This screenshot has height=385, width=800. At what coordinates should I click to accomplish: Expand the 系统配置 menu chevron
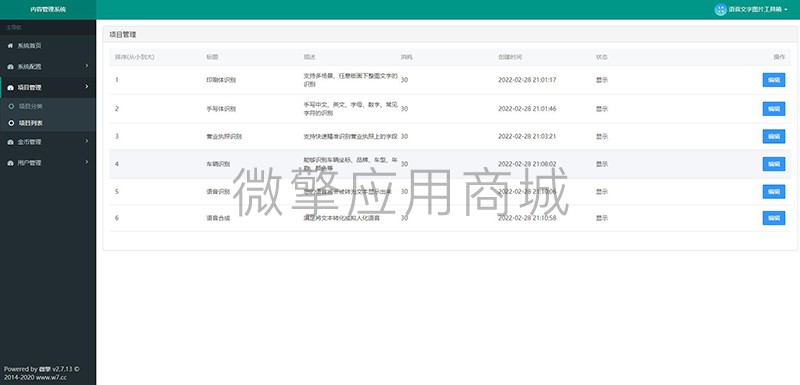pos(87,66)
